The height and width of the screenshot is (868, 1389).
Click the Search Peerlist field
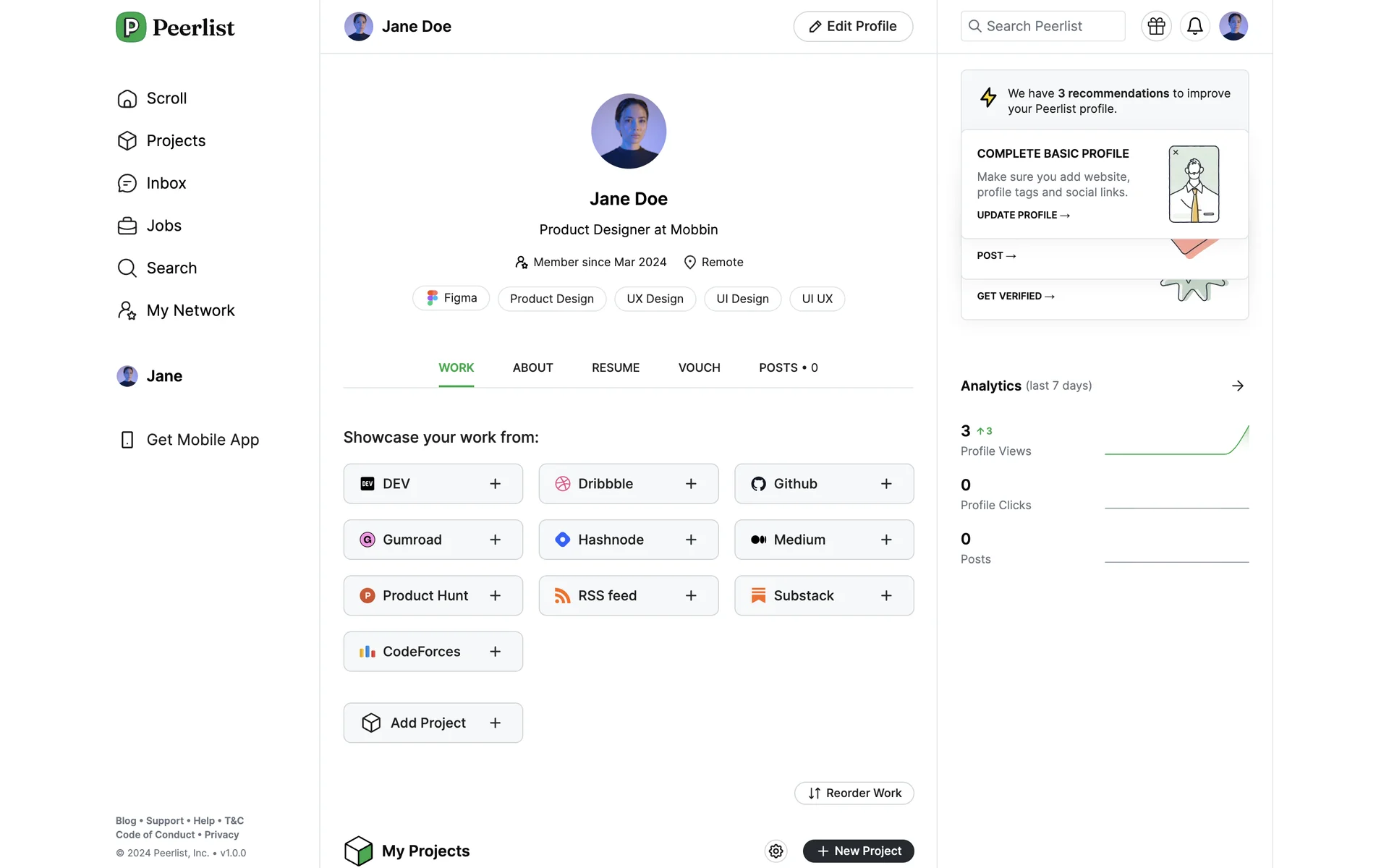(1042, 26)
